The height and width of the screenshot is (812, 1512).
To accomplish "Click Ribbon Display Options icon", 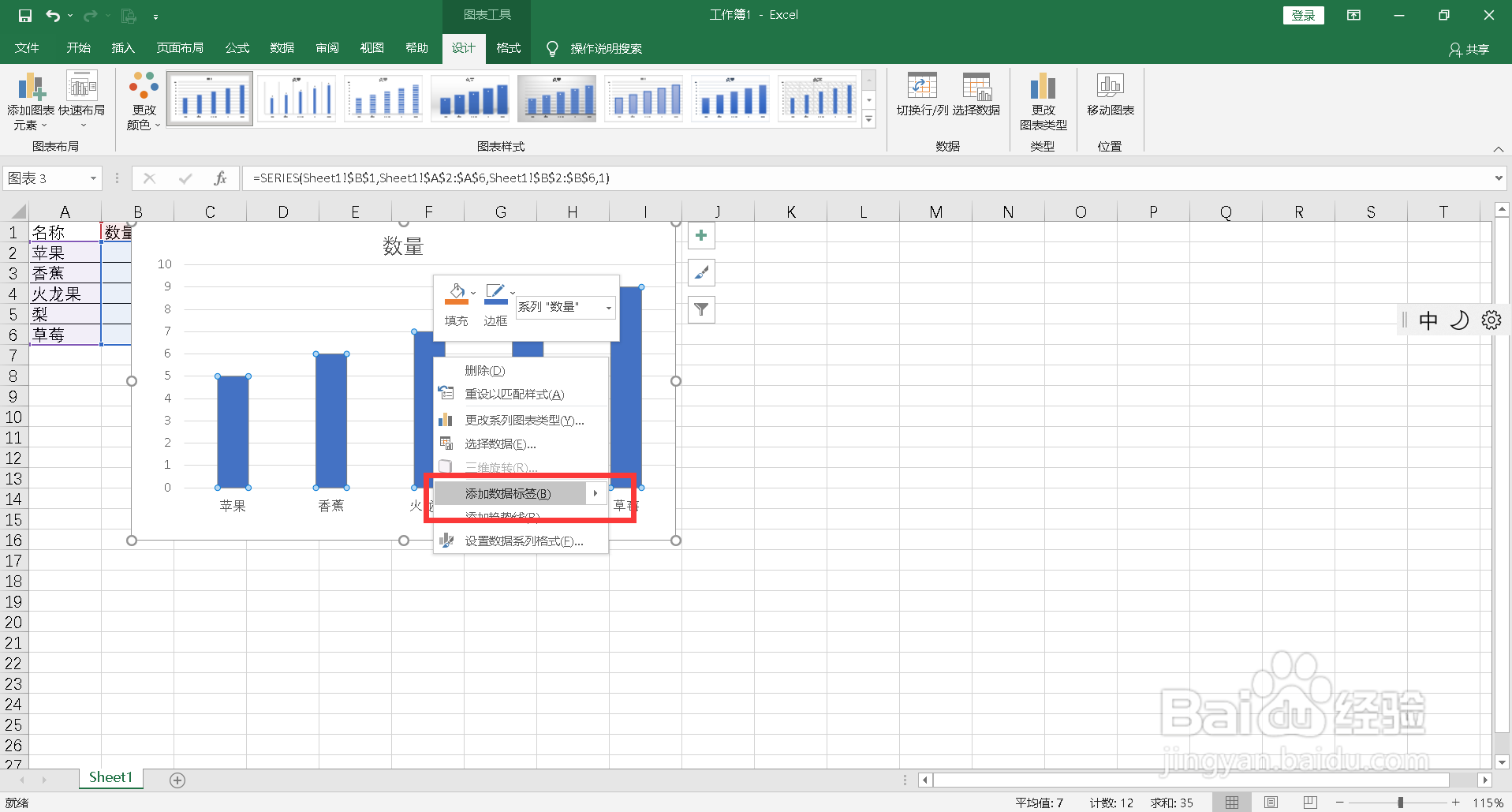I will pos(1353,15).
